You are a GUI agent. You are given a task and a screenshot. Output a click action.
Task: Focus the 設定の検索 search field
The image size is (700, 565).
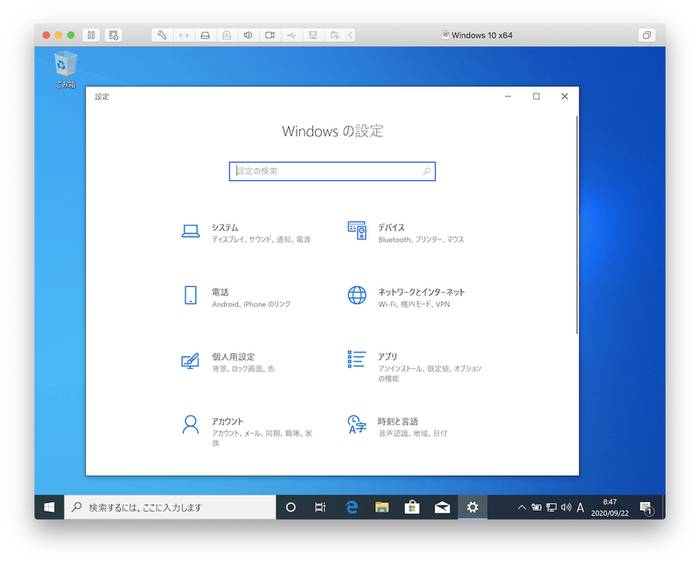point(332,171)
